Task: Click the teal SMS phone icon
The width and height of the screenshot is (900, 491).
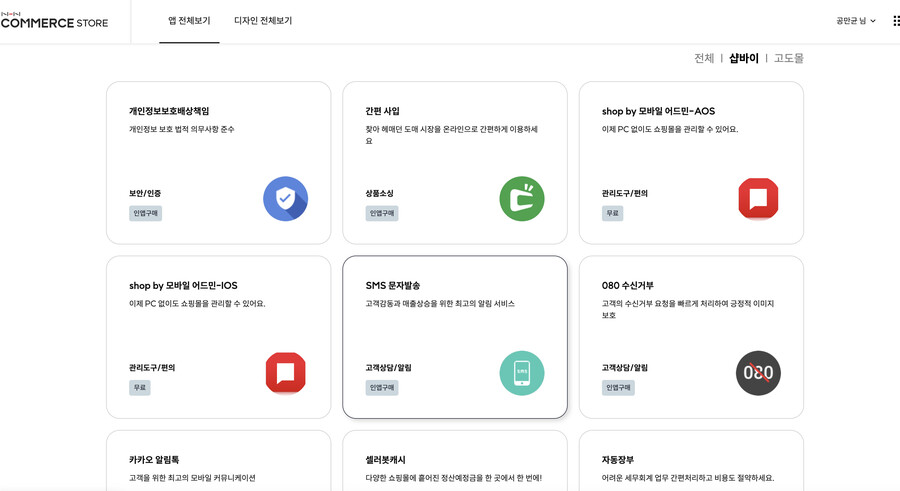Action: click(522, 373)
